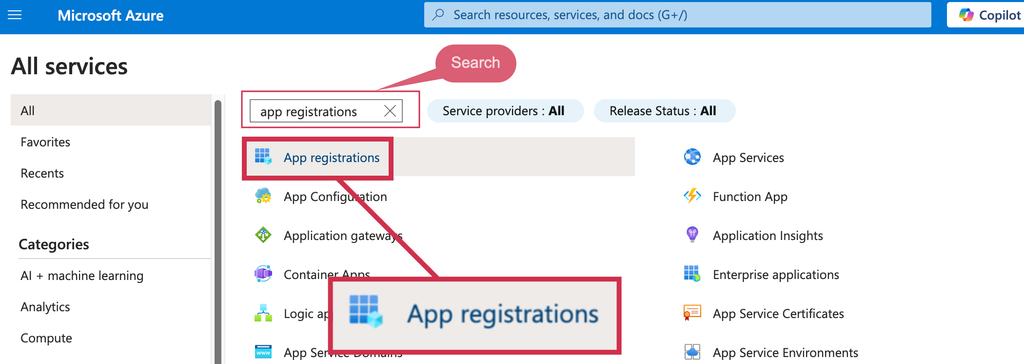
Task: Open the Application Insights link
Action: [767, 236]
